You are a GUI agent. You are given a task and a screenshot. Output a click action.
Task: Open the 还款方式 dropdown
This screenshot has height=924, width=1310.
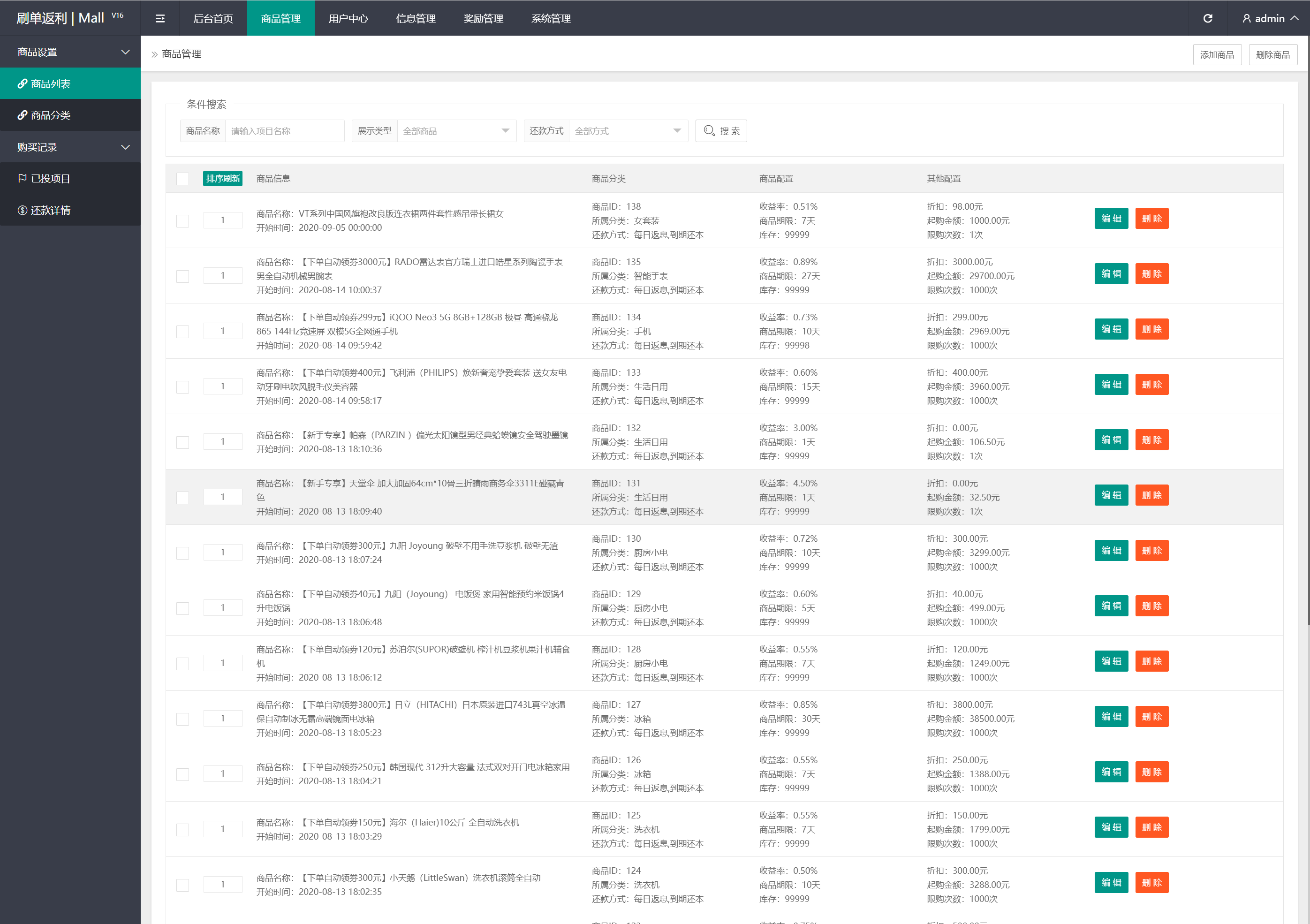[628, 131]
